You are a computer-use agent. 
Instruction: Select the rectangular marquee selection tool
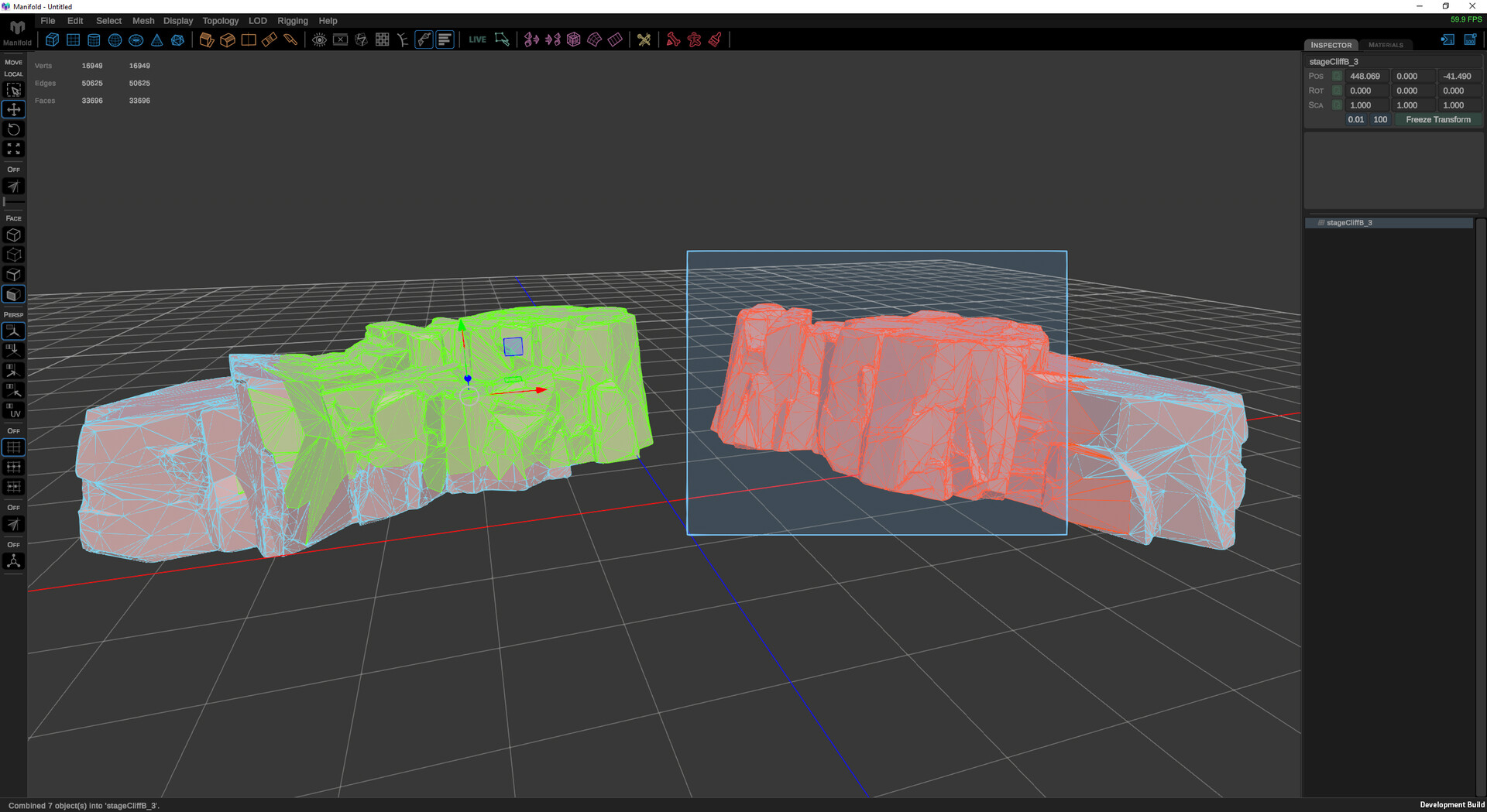(13, 89)
